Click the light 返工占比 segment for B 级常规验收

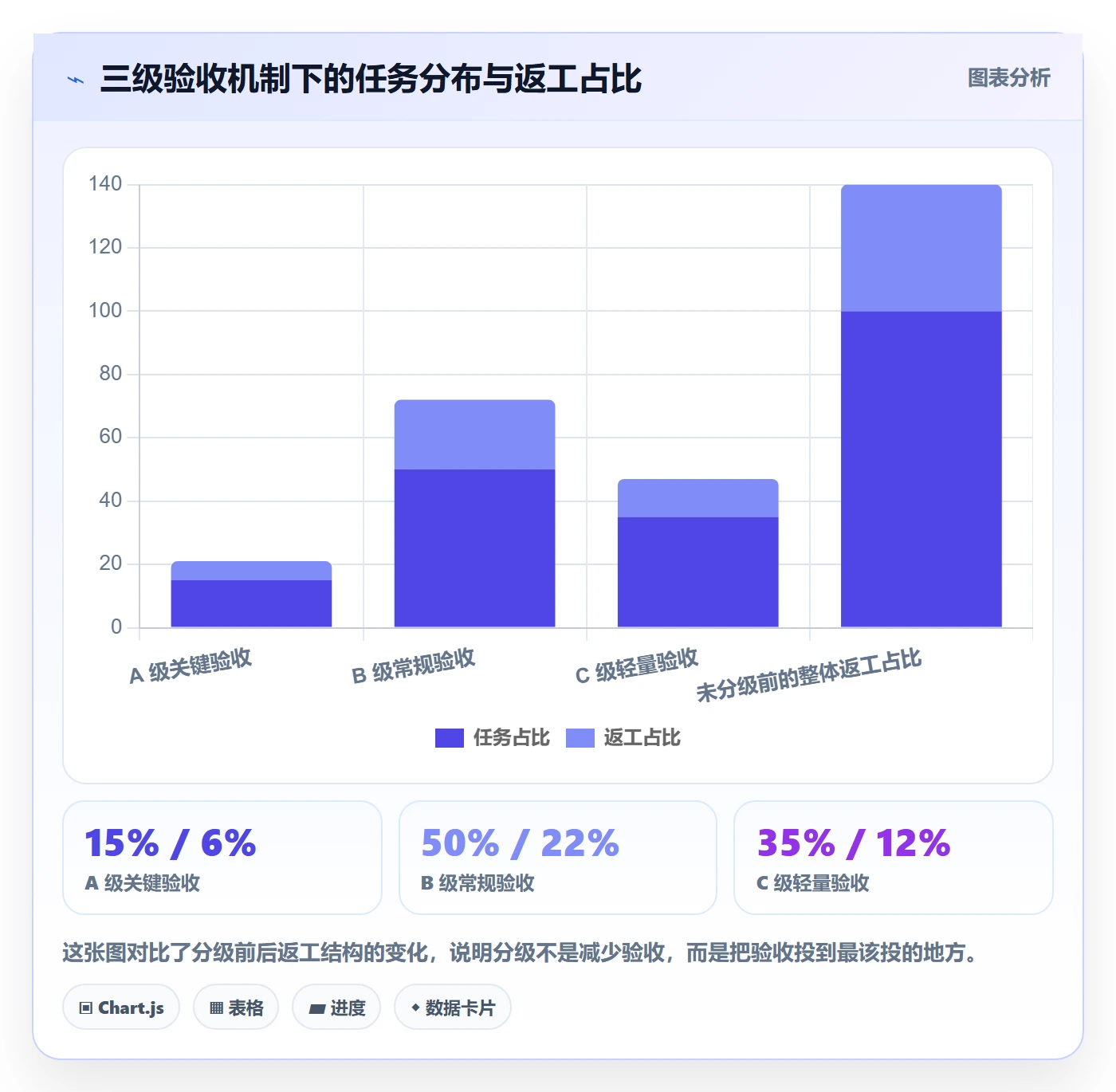[x=474, y=434]
